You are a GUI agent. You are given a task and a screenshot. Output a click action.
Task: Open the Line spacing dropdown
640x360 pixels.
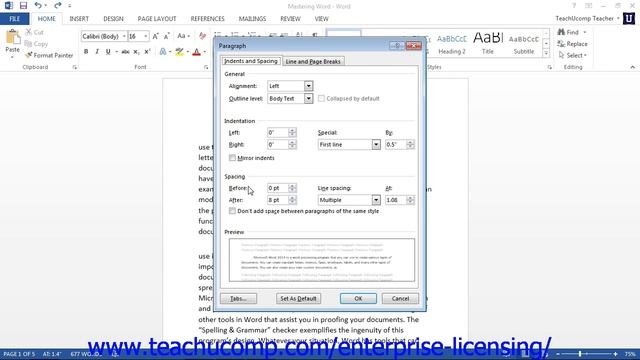pyautogui.click(x=376, y=200)
